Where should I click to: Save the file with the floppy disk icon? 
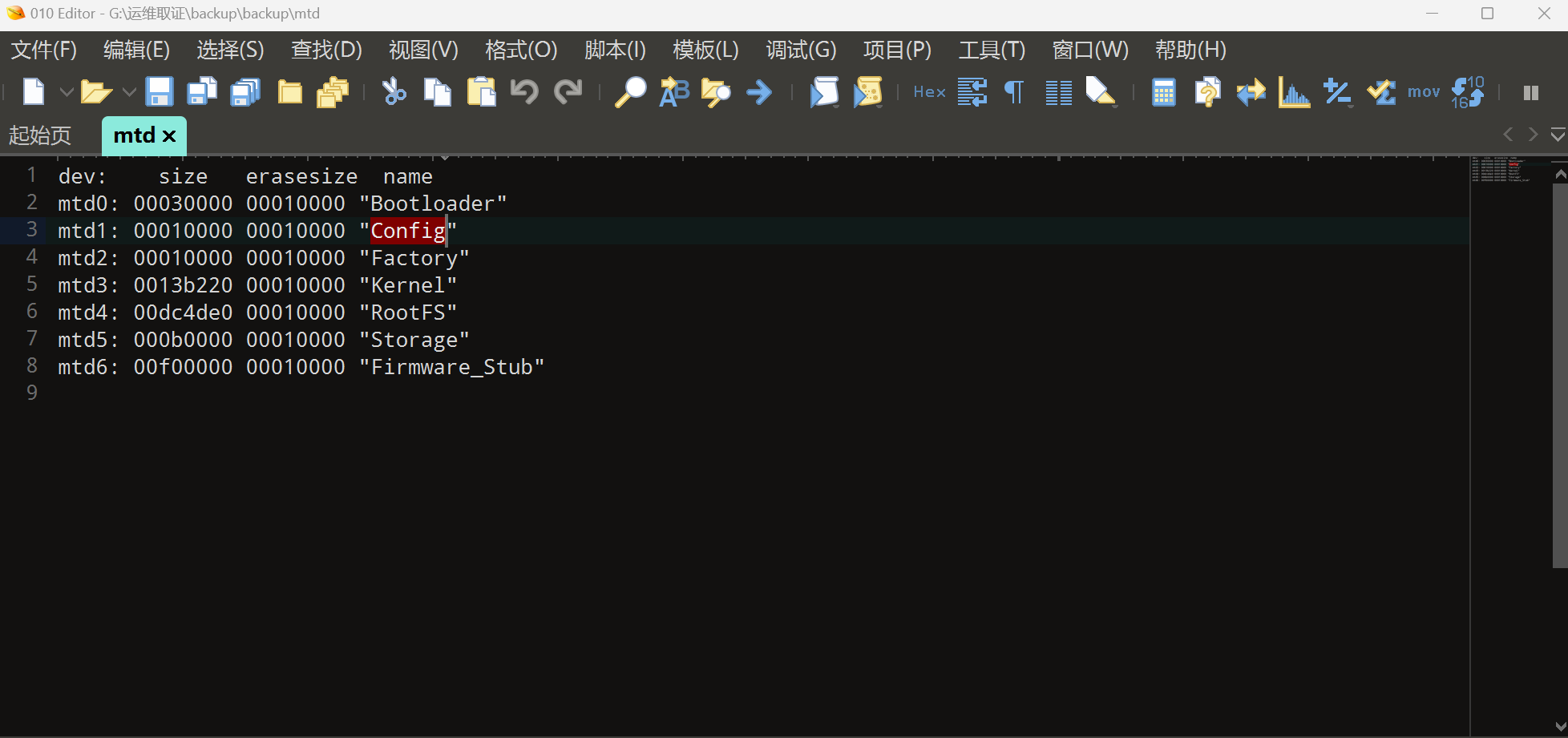point(160,92)
